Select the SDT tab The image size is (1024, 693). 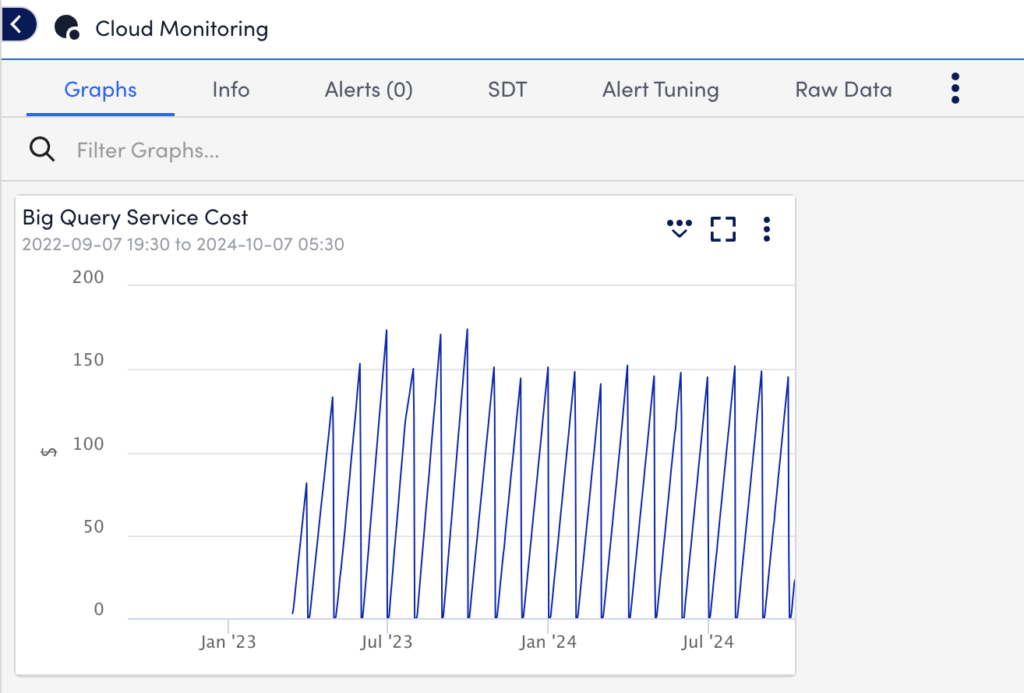tap(507, 89)
